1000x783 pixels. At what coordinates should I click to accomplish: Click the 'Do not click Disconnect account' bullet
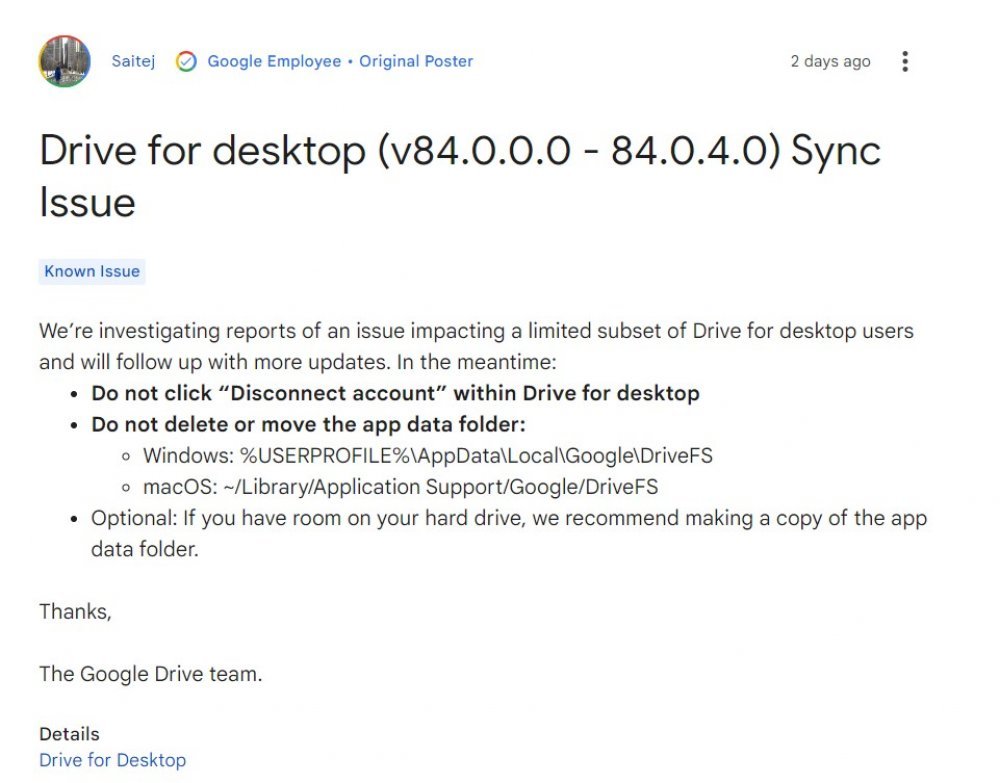[395, 393]
